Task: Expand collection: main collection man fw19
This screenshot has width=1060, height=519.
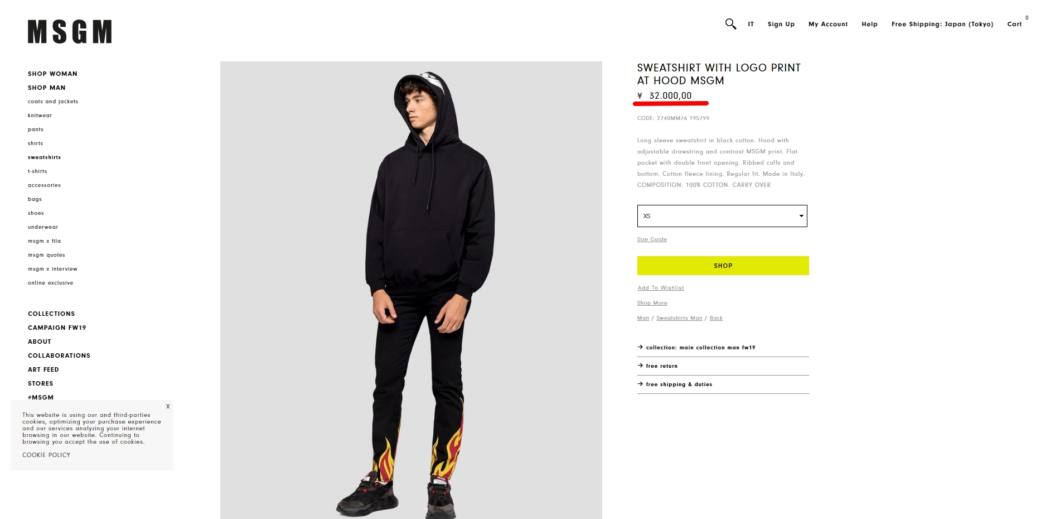Action: point(723,347)
